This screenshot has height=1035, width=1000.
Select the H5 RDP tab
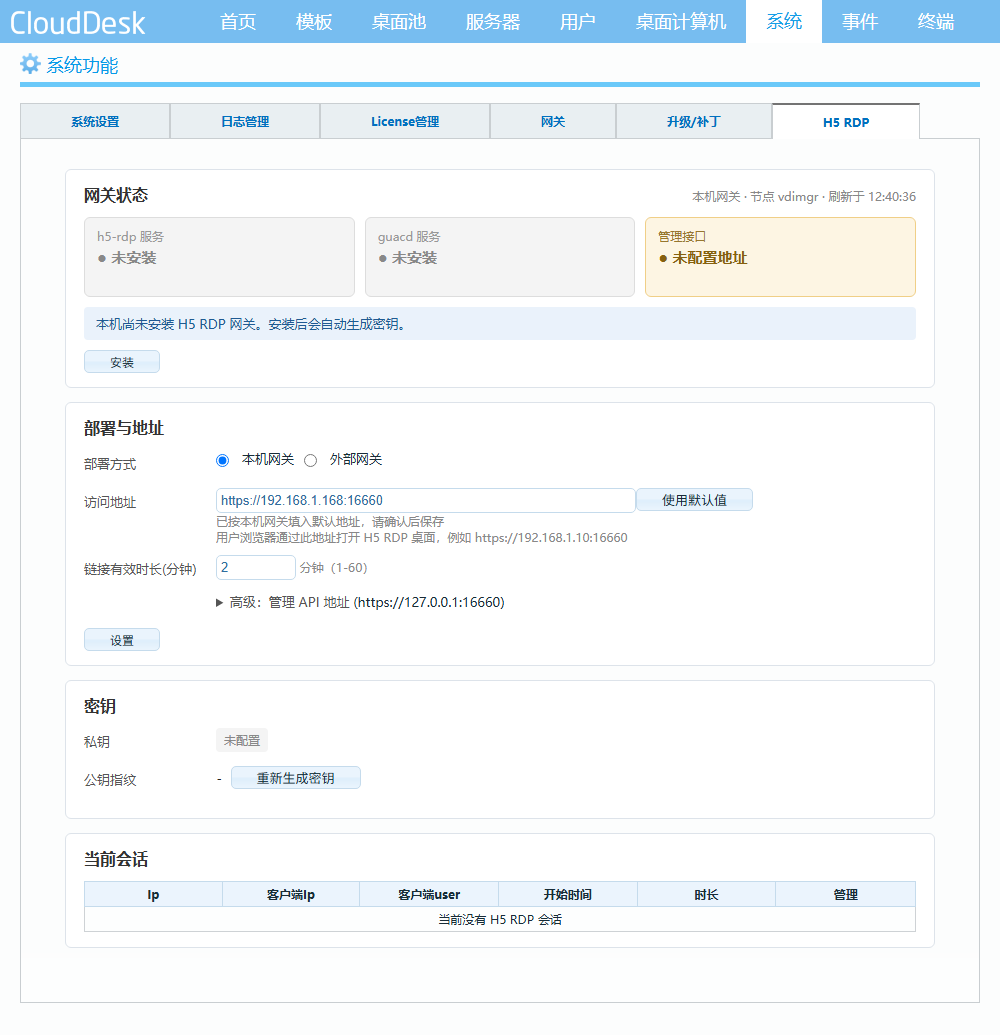click(x=846, y=122)
